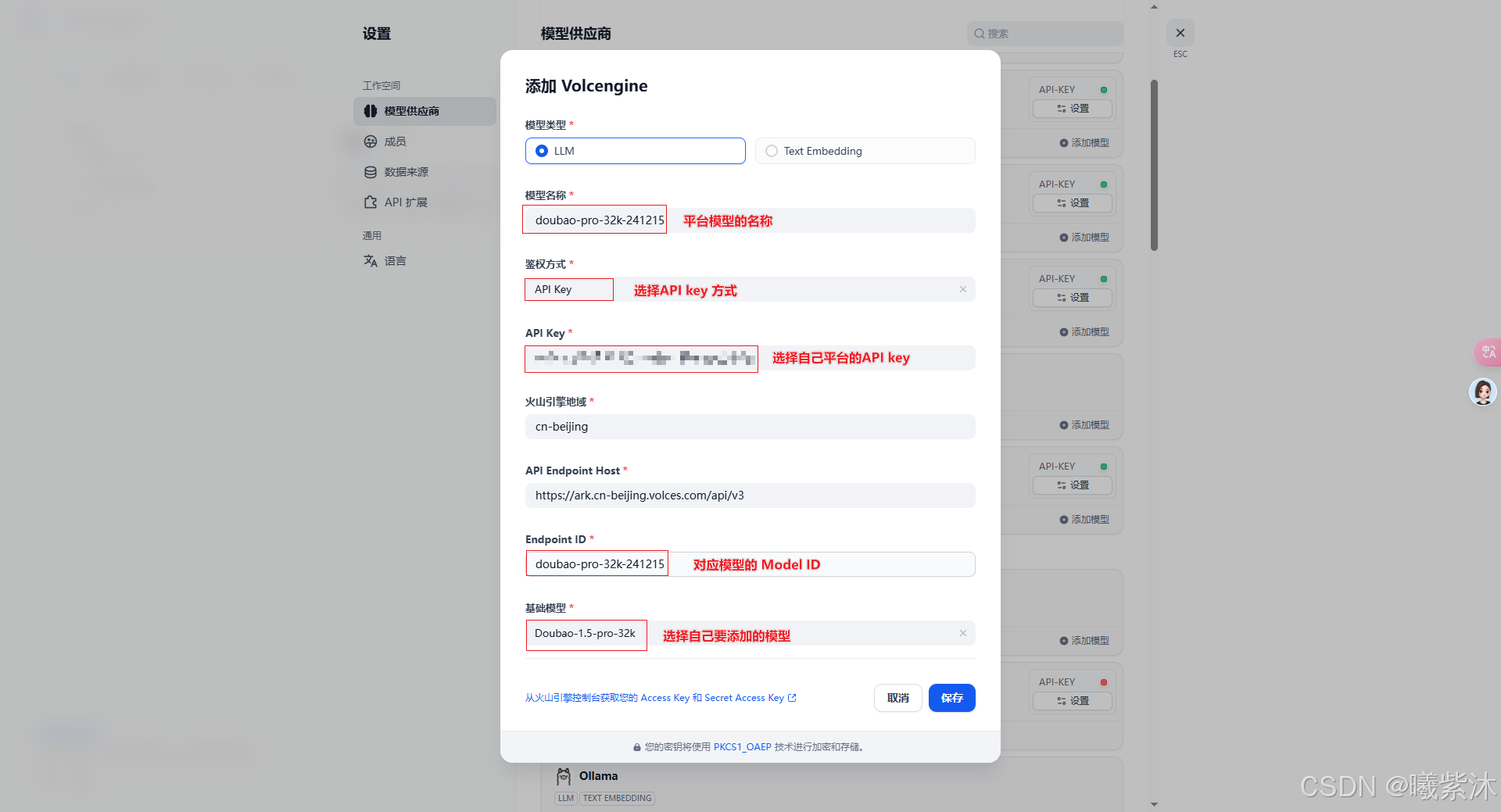Image resolution: width=1501 pixels, height=812 pixels.
Task: Open the 语言 settings menu item
Action: coord(425,261)
